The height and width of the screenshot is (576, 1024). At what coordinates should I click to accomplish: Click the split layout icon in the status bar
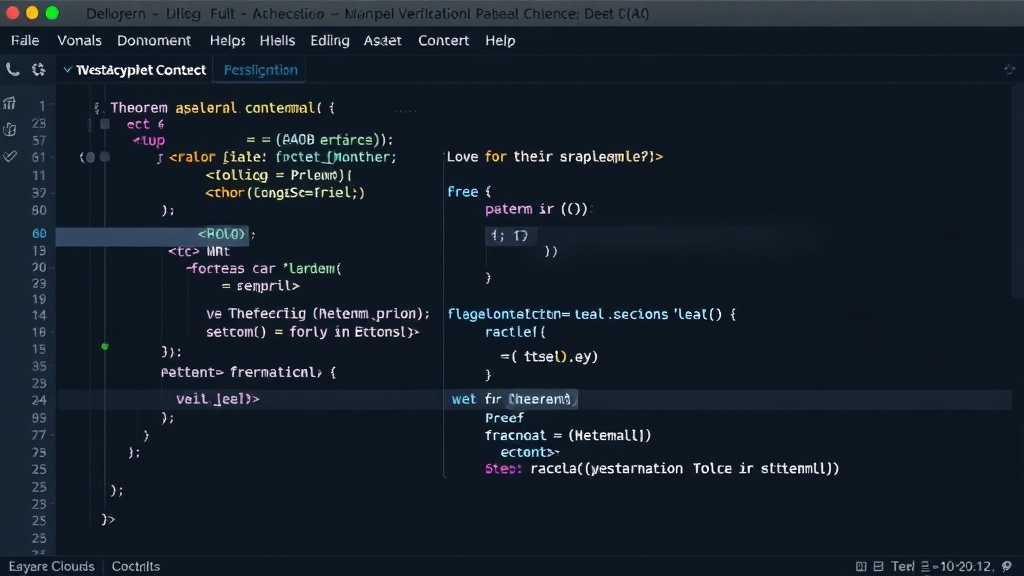(878, 566)
